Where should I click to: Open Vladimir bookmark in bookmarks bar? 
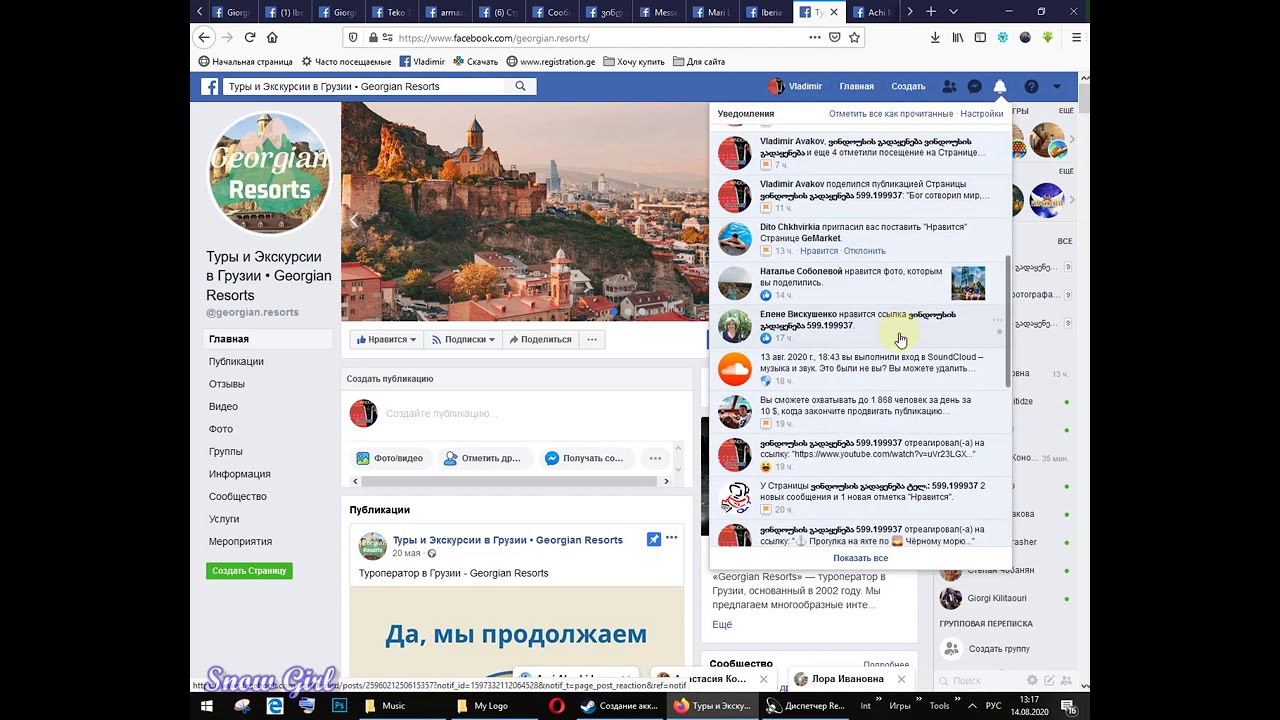point(422,62)
